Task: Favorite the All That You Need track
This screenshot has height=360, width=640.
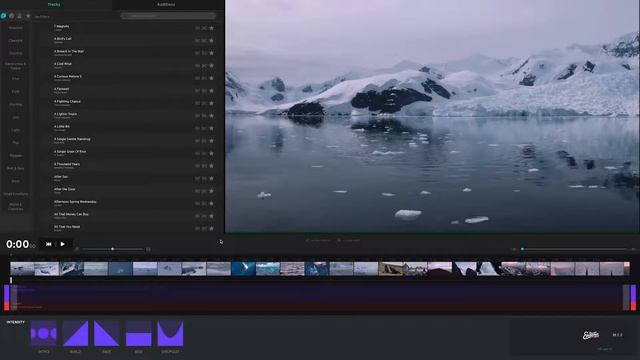Action: 211,229
